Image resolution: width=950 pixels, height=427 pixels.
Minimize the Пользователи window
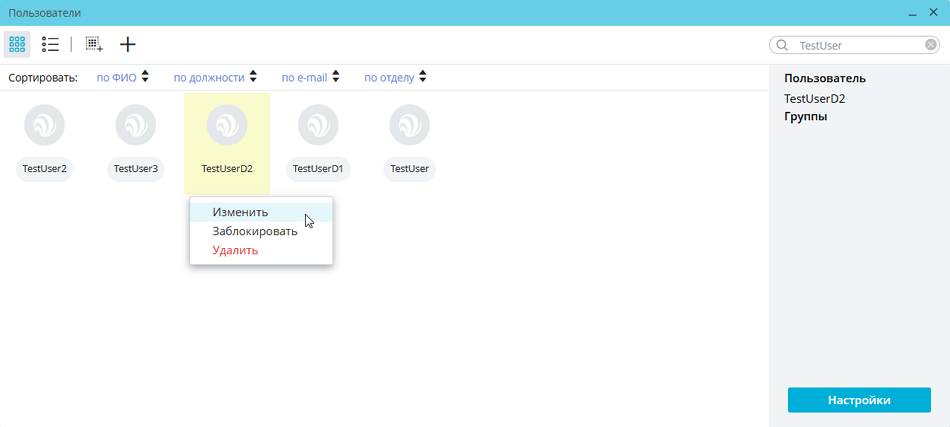pos(912,13)
